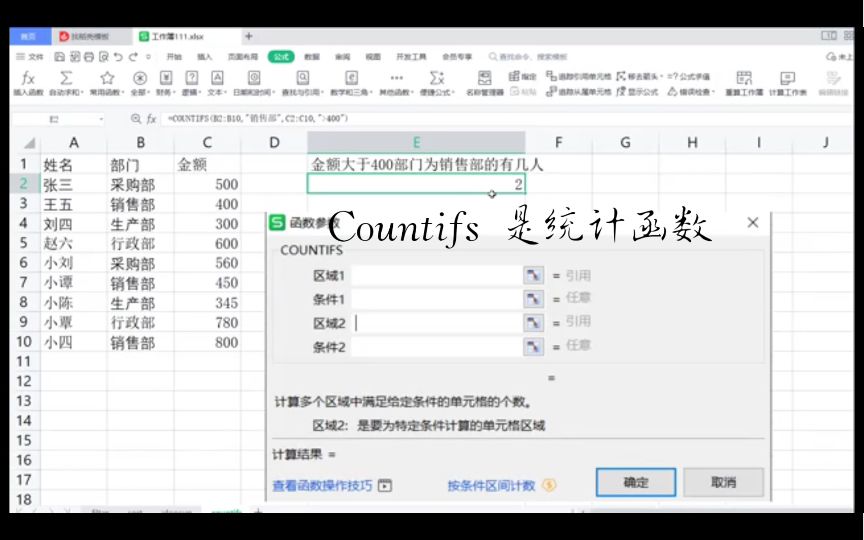Click the range selector icon for 区域2
The width and height of the screenshot is (864, 540).
click(533, 323)
